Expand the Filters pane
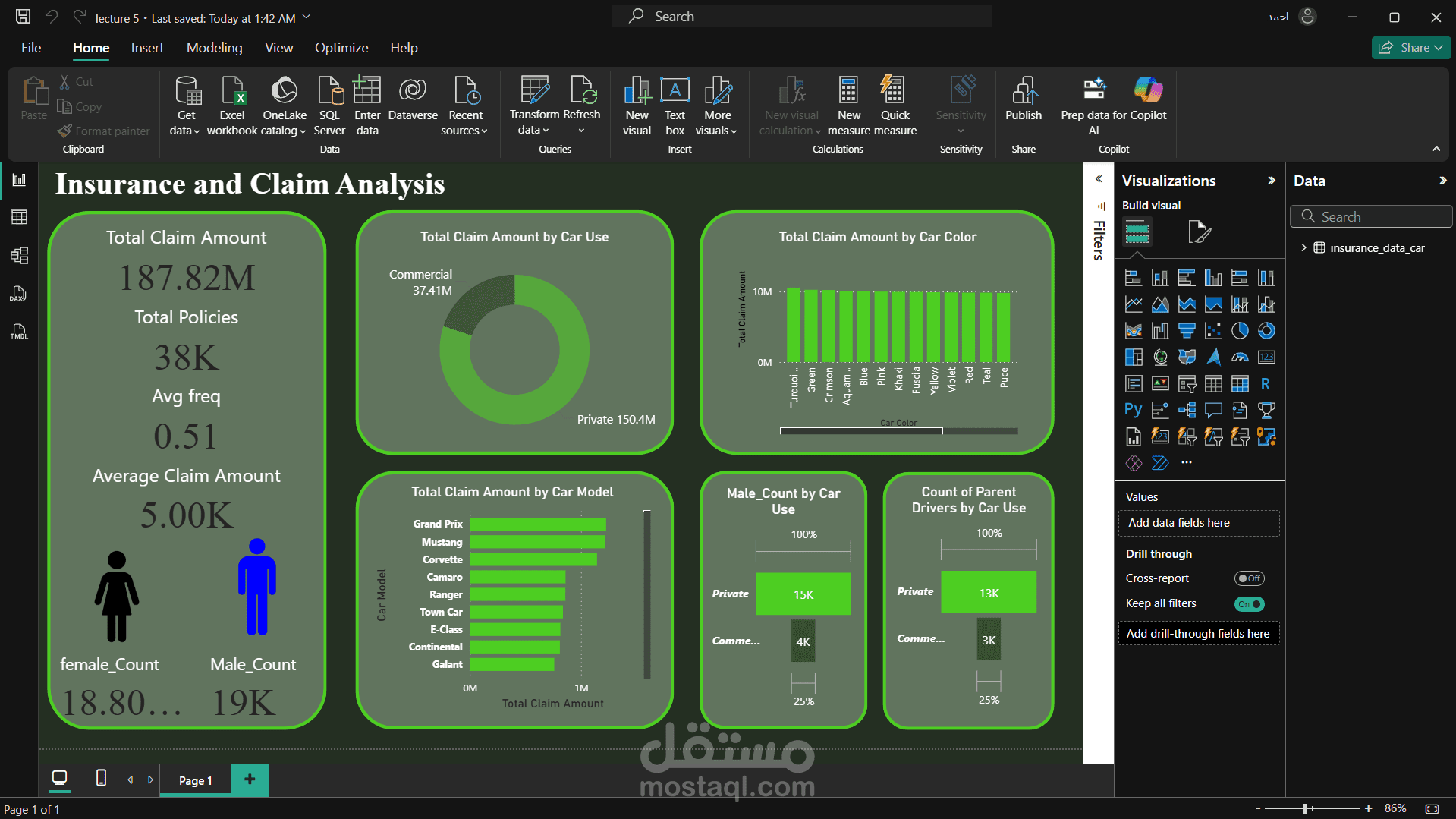Viewport: 1456px width, 819px height. coord(1098,179)
